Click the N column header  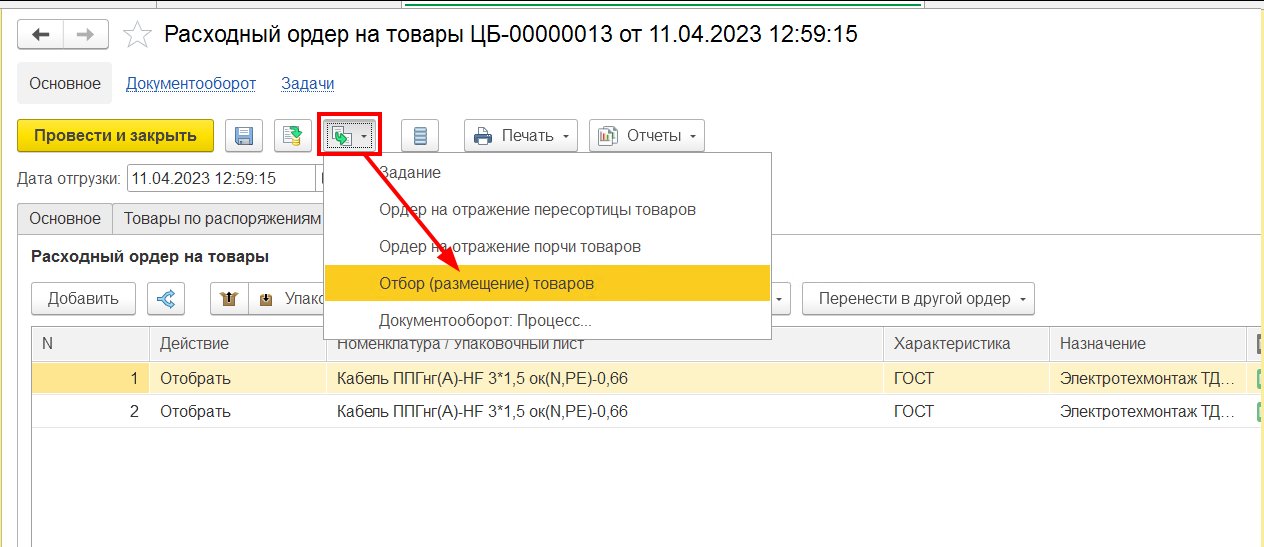click(x=90, y=344)
